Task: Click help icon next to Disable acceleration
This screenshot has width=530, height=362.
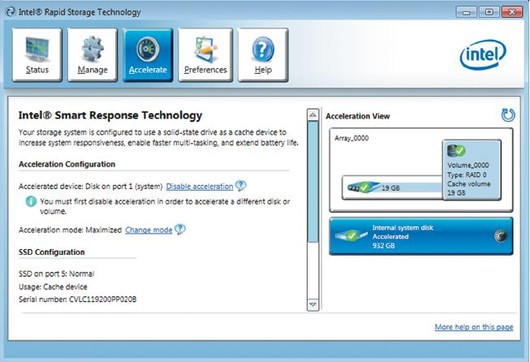Action: tap(241, 186)
